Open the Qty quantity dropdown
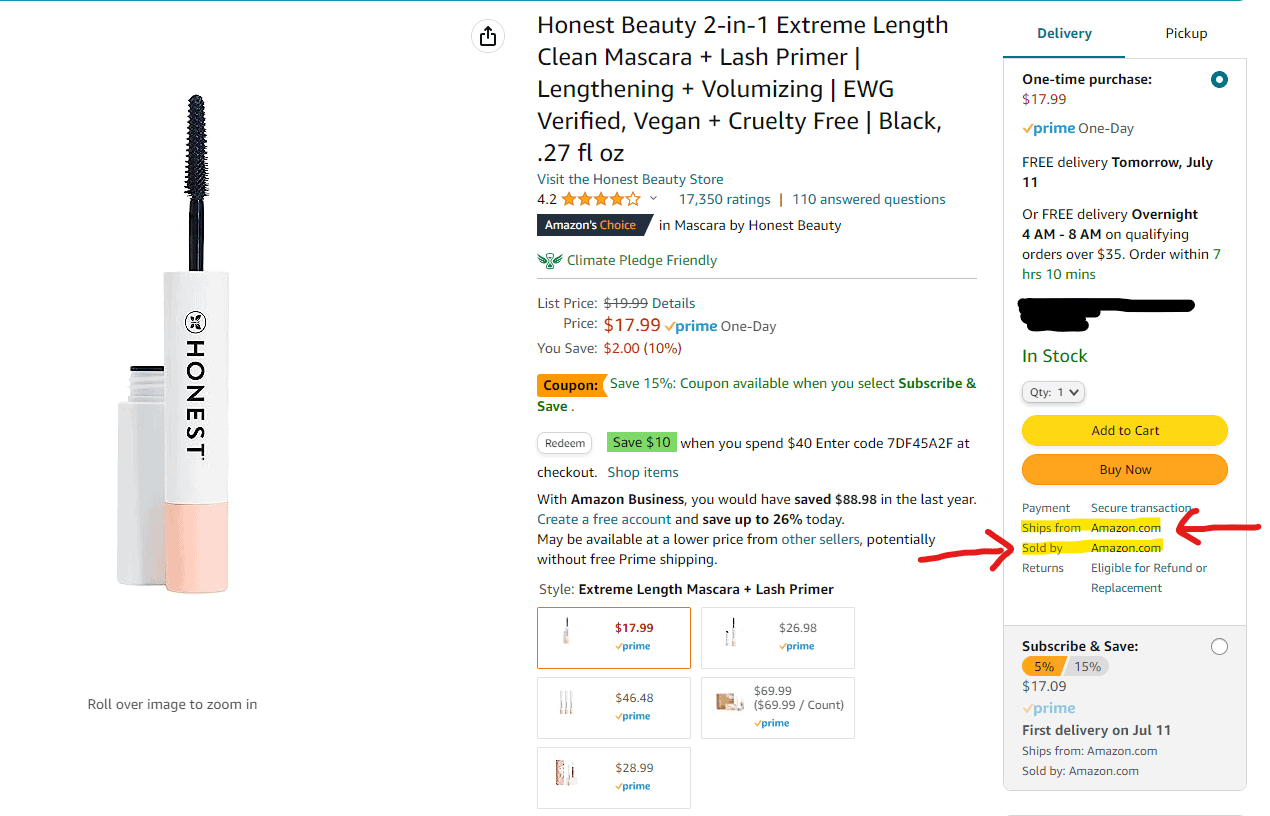 [1053, 392]
